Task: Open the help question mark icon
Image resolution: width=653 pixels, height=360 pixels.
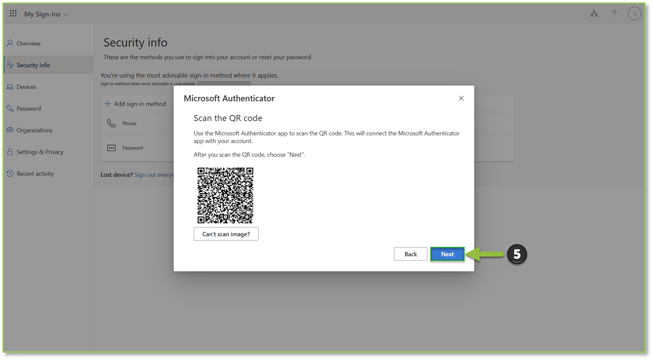Action: [x=614, y=14]
